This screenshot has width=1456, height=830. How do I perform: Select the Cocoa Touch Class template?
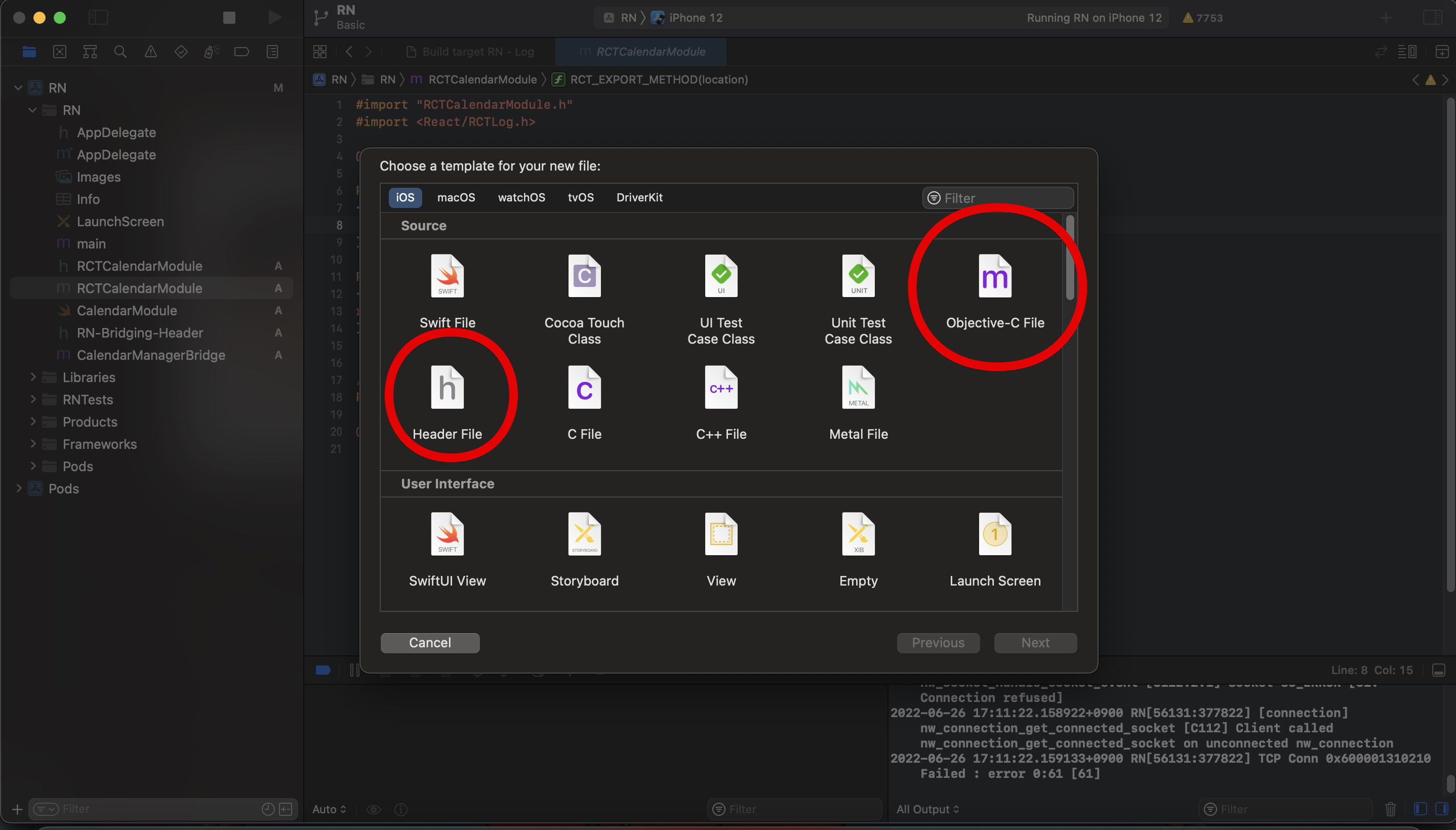584,276
